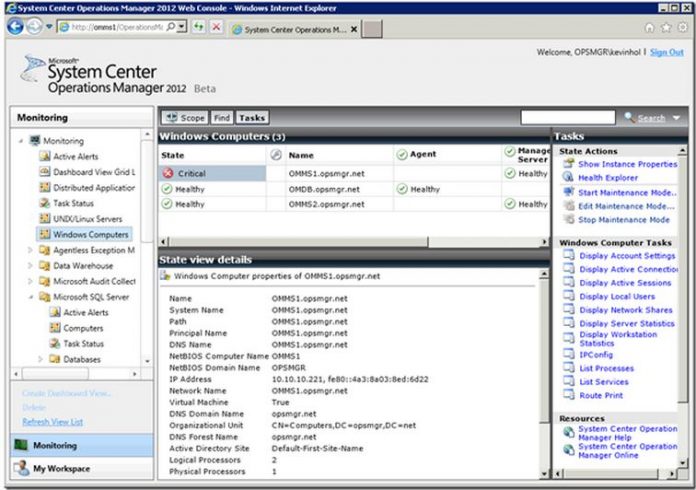Select the System Center Operations Manager browser tab

click(292, 28)
